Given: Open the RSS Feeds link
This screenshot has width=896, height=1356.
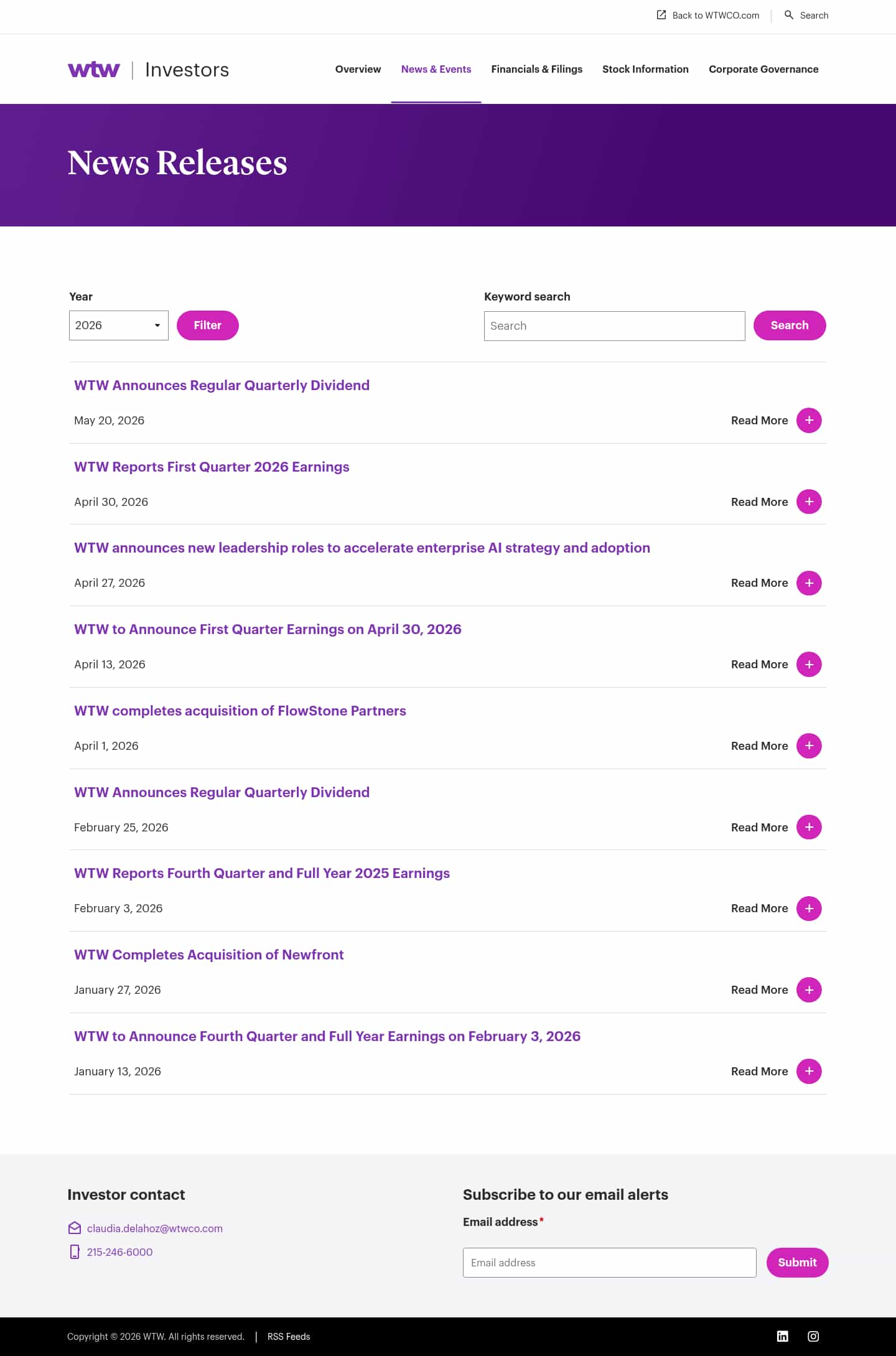Looking at the screenshot, I should coord(289,1336).
